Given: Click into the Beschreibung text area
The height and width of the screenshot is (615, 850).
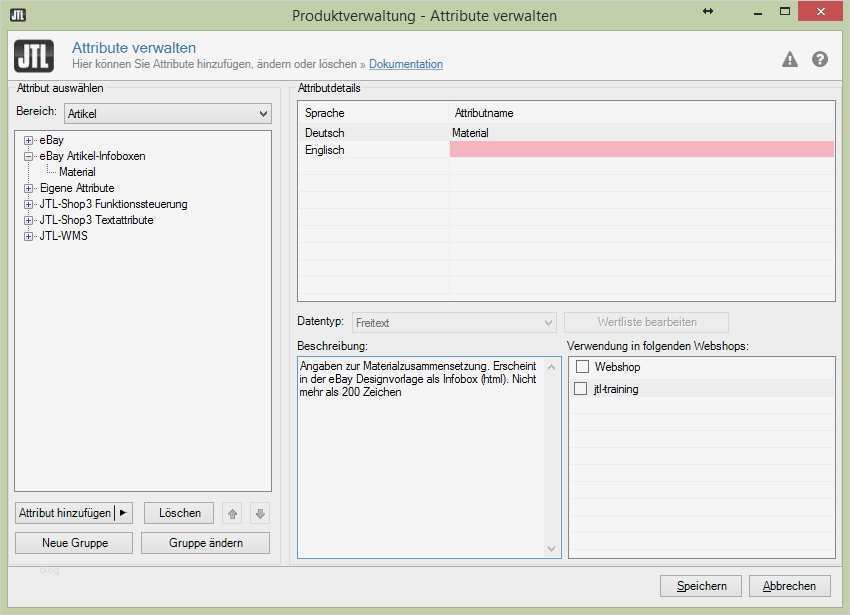Looking at the screenshot, I should 421,457.
